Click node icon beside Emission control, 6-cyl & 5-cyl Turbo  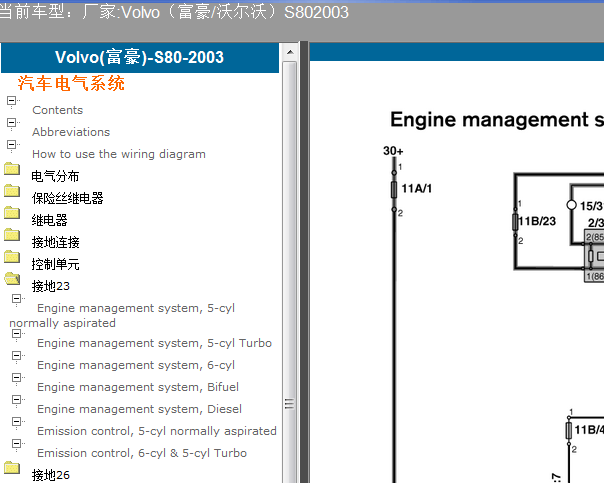pyautogui.click(x=17, y=444)
